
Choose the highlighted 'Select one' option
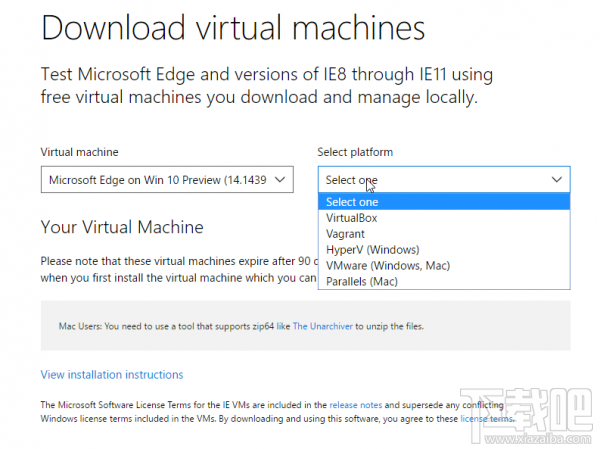coord(444,202)
